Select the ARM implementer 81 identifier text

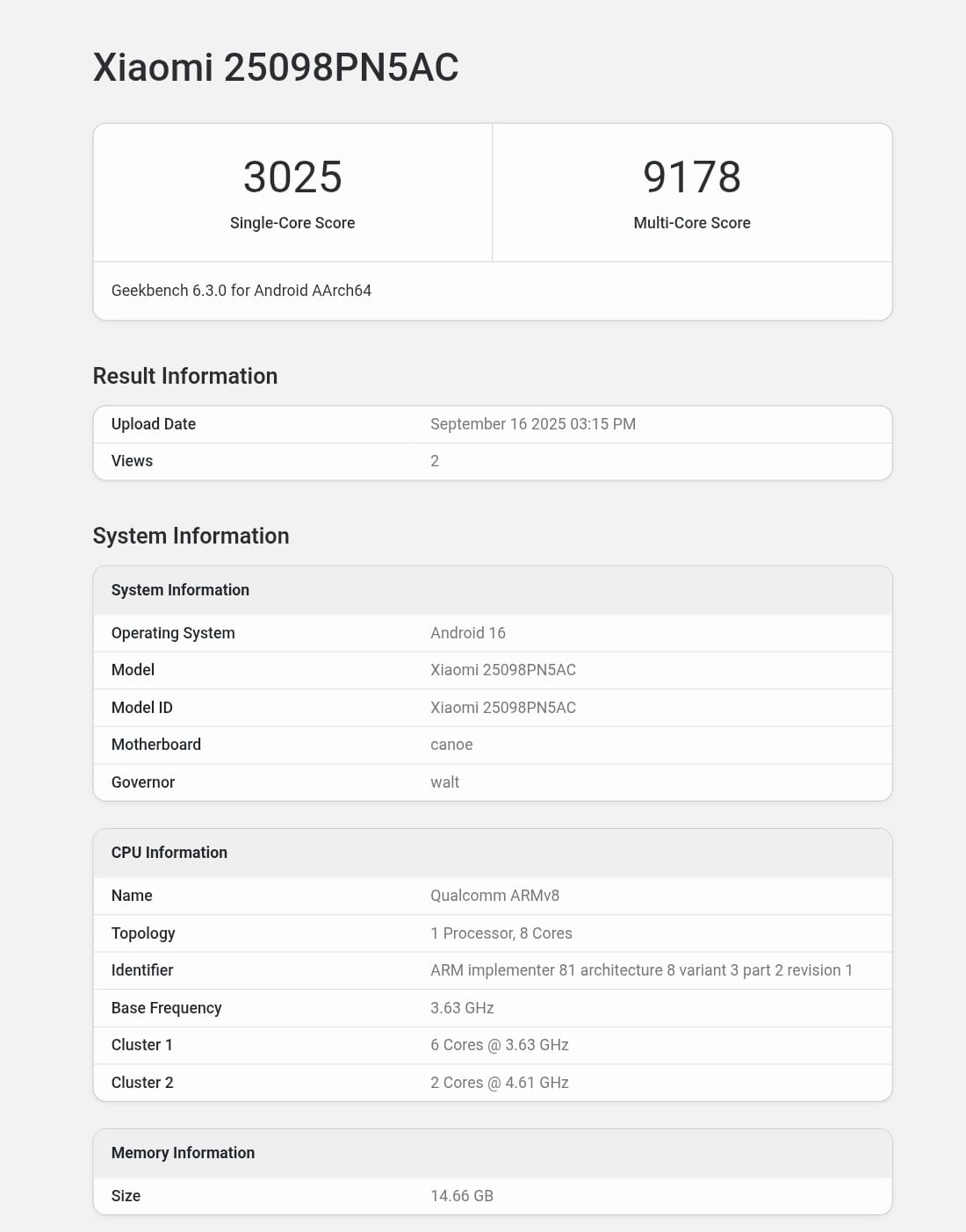641,970
